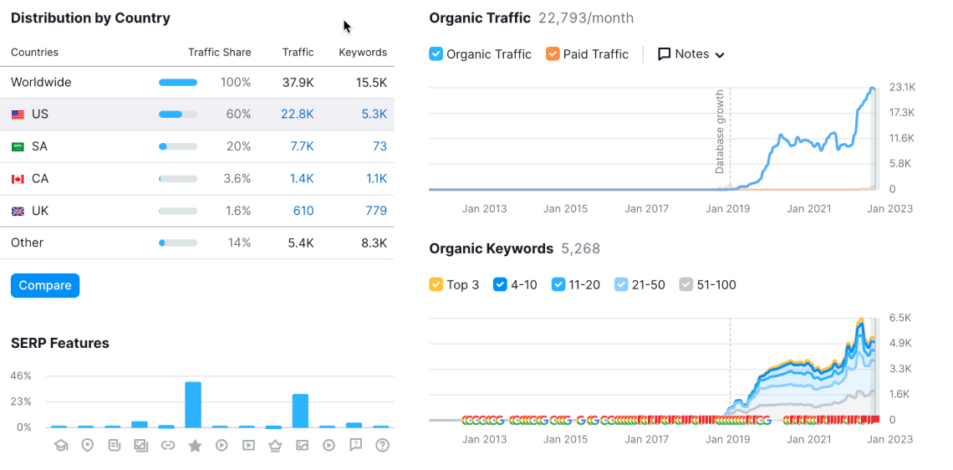The height and width of the screenshot is (470, 953).
Task: Click the Compare button
Action: tap(45, 286)
